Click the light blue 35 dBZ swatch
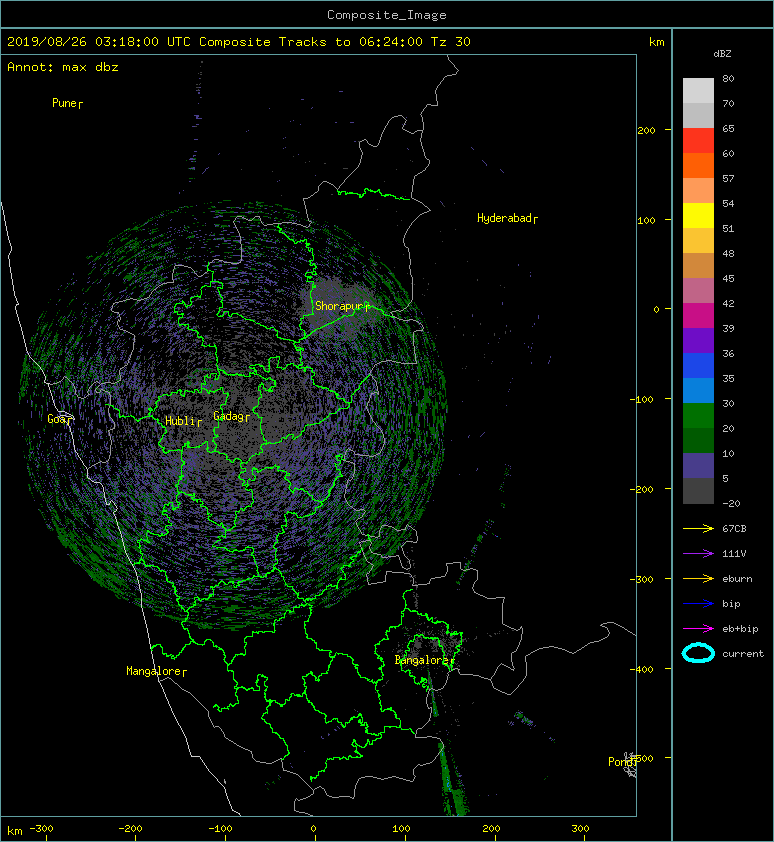The width and height of the screenshot is (774, 842). 698,390
